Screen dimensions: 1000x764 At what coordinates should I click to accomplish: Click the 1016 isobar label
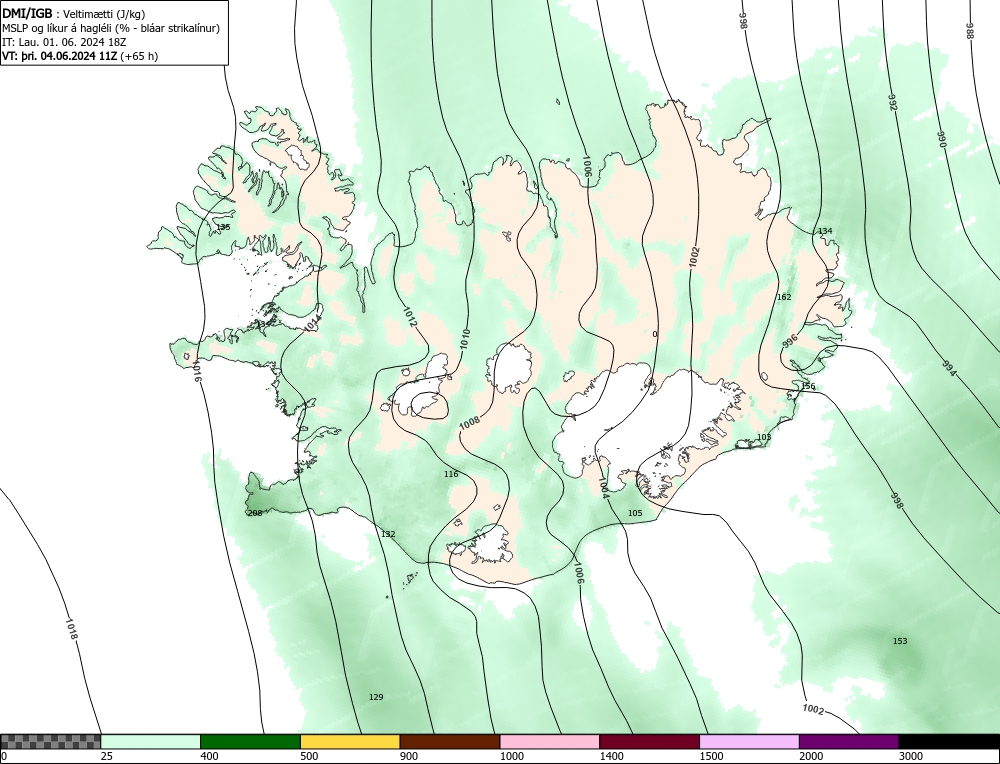pos(196,371)
